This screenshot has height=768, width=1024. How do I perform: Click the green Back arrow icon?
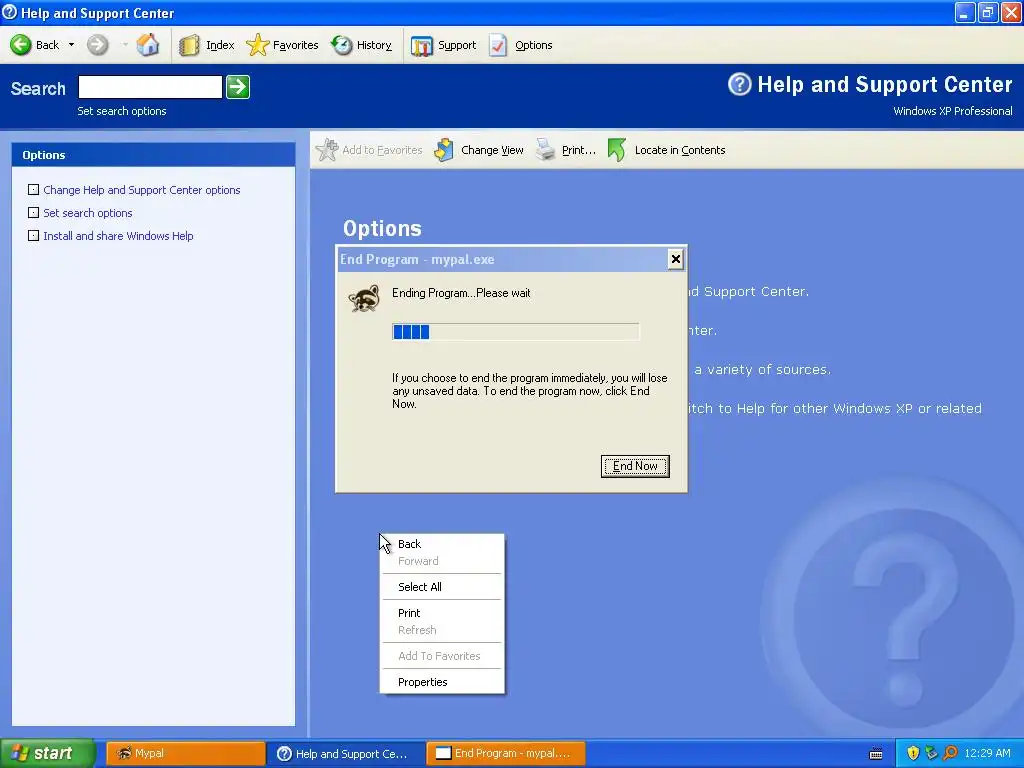pos(20,44)
